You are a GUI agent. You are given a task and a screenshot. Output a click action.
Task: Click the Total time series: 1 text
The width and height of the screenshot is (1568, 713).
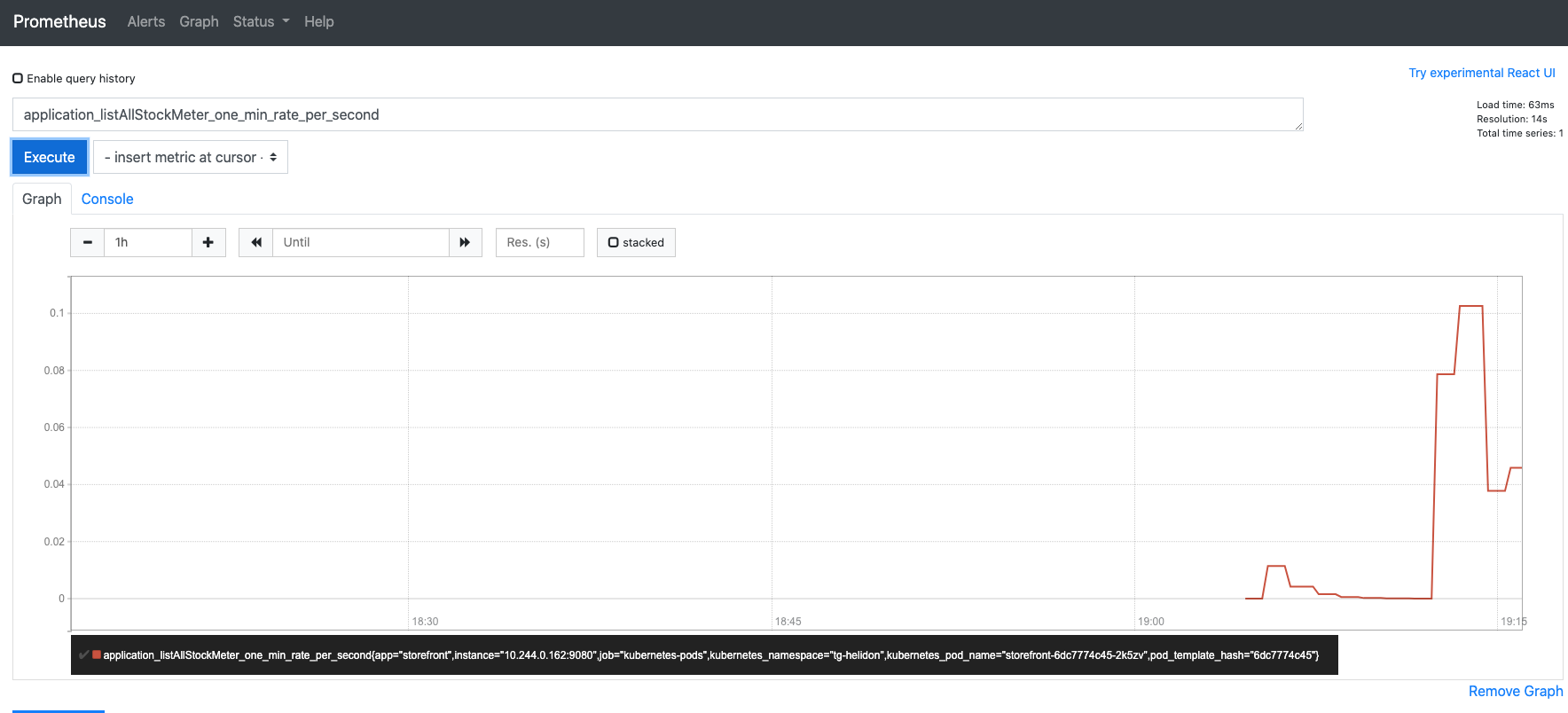pyautogui.click(x=1520, y=133)
